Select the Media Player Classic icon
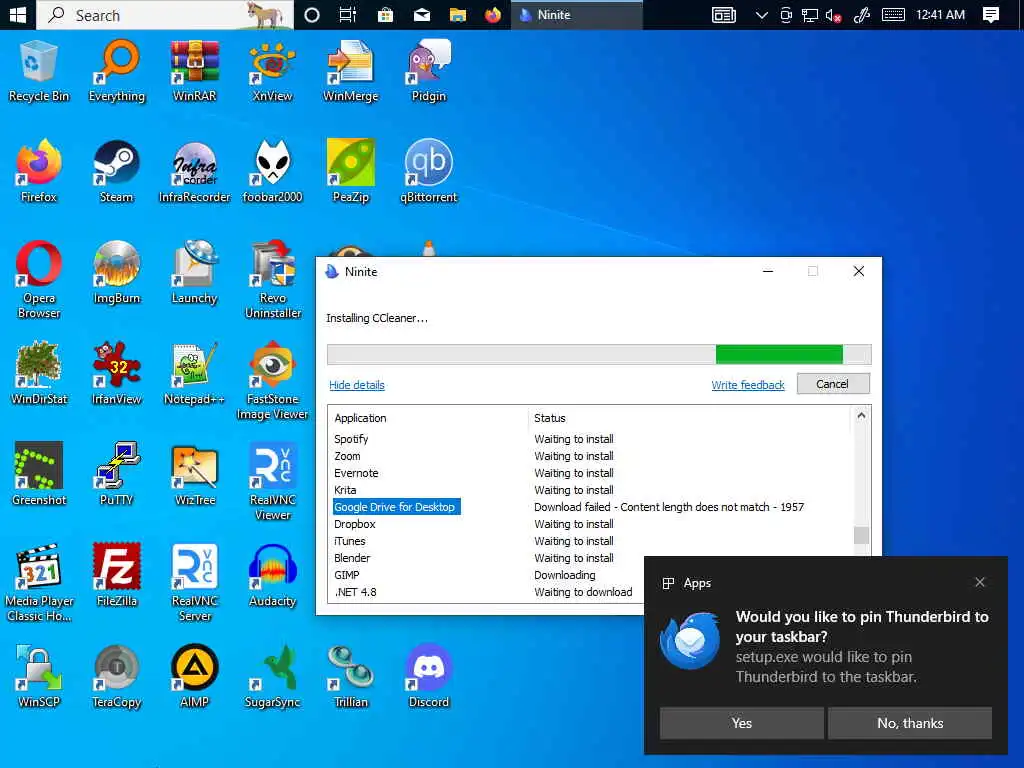The width and height of the screenshot is (1024, 768). [39, 583]
